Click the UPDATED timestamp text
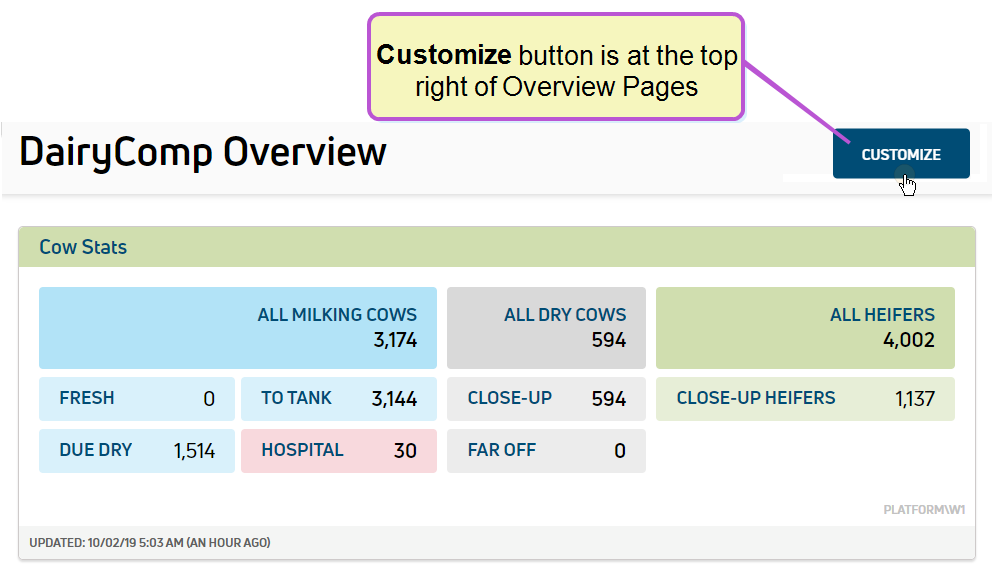 click(150, 542)
